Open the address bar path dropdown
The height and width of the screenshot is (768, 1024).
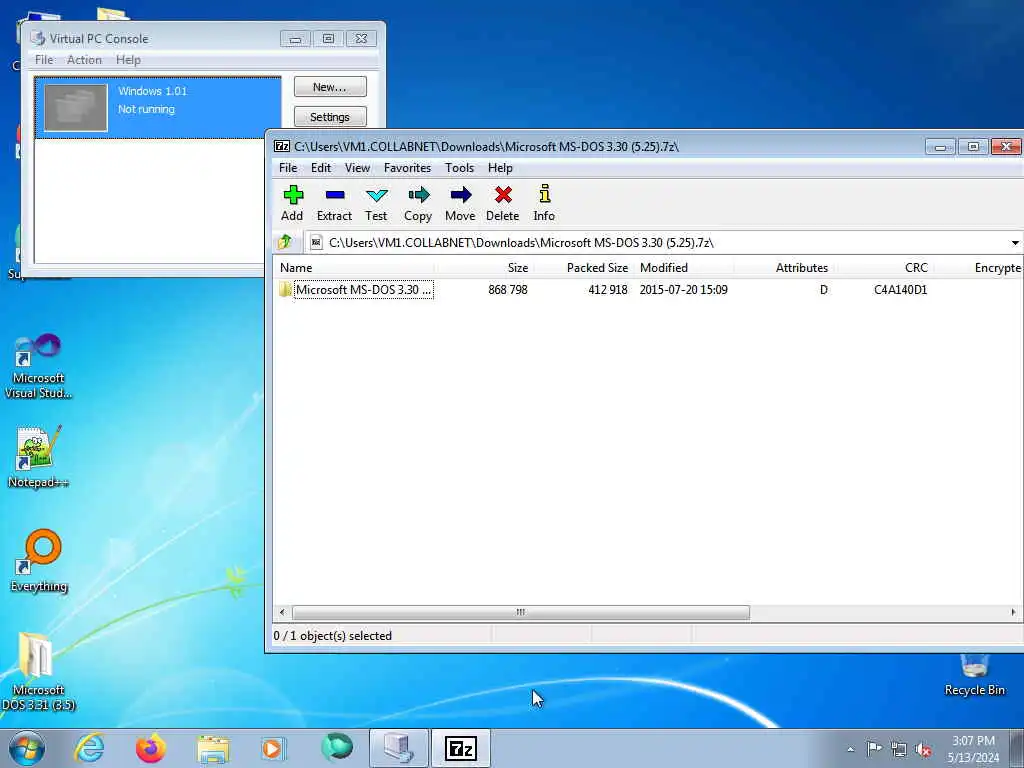pos(1015,243)
